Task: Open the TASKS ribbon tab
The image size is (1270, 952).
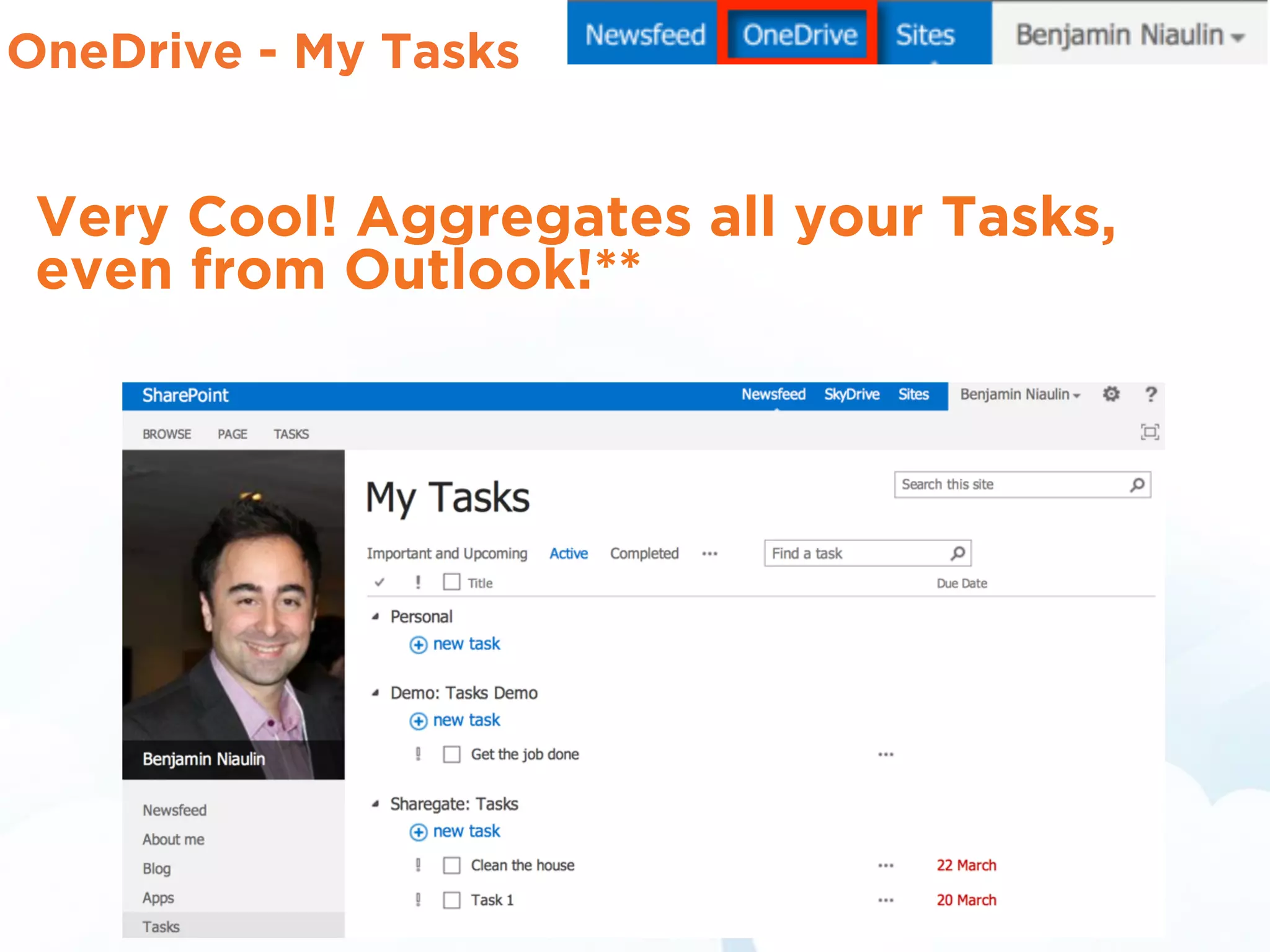Action: 291,434
